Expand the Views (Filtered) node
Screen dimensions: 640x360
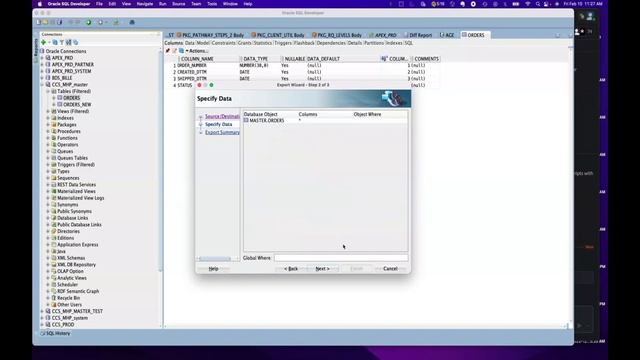[x=48, y=111]
